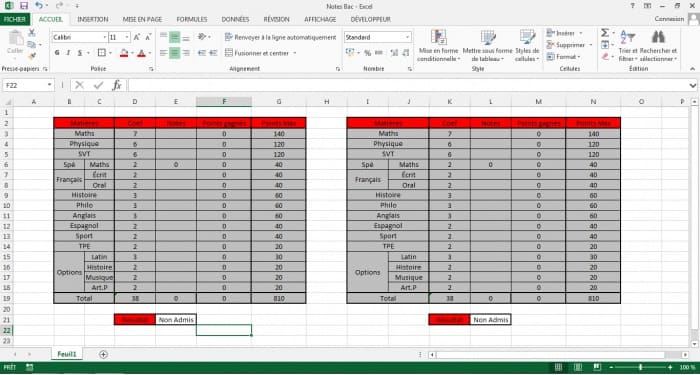
Task: Open Mise en forme conditionnelle
Action: tap(438, 46)
